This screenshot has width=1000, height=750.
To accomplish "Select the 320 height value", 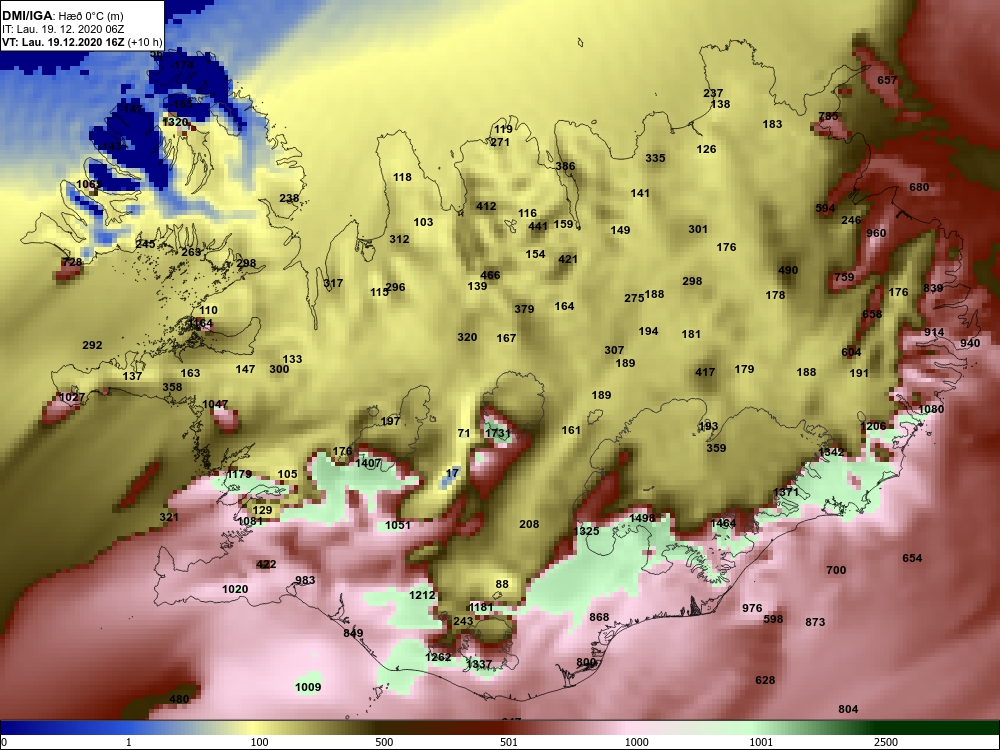I will 467,337.
